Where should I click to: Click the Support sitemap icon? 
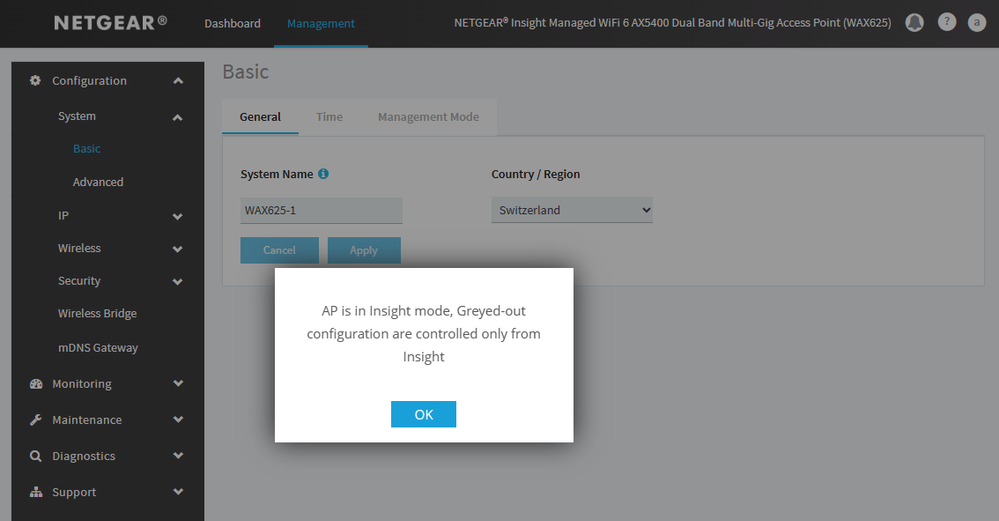coord(36,492)
